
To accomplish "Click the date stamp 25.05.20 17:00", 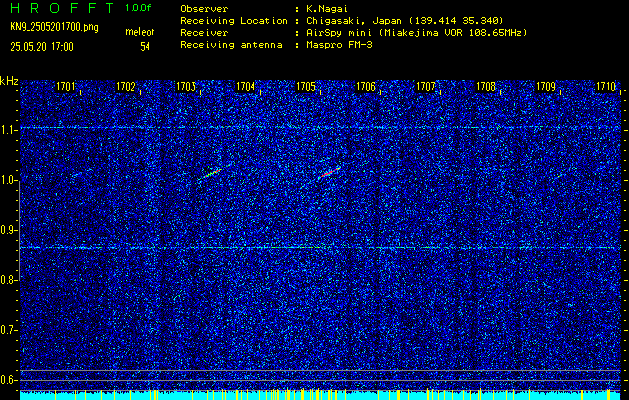I will click(x=42, y=47).
